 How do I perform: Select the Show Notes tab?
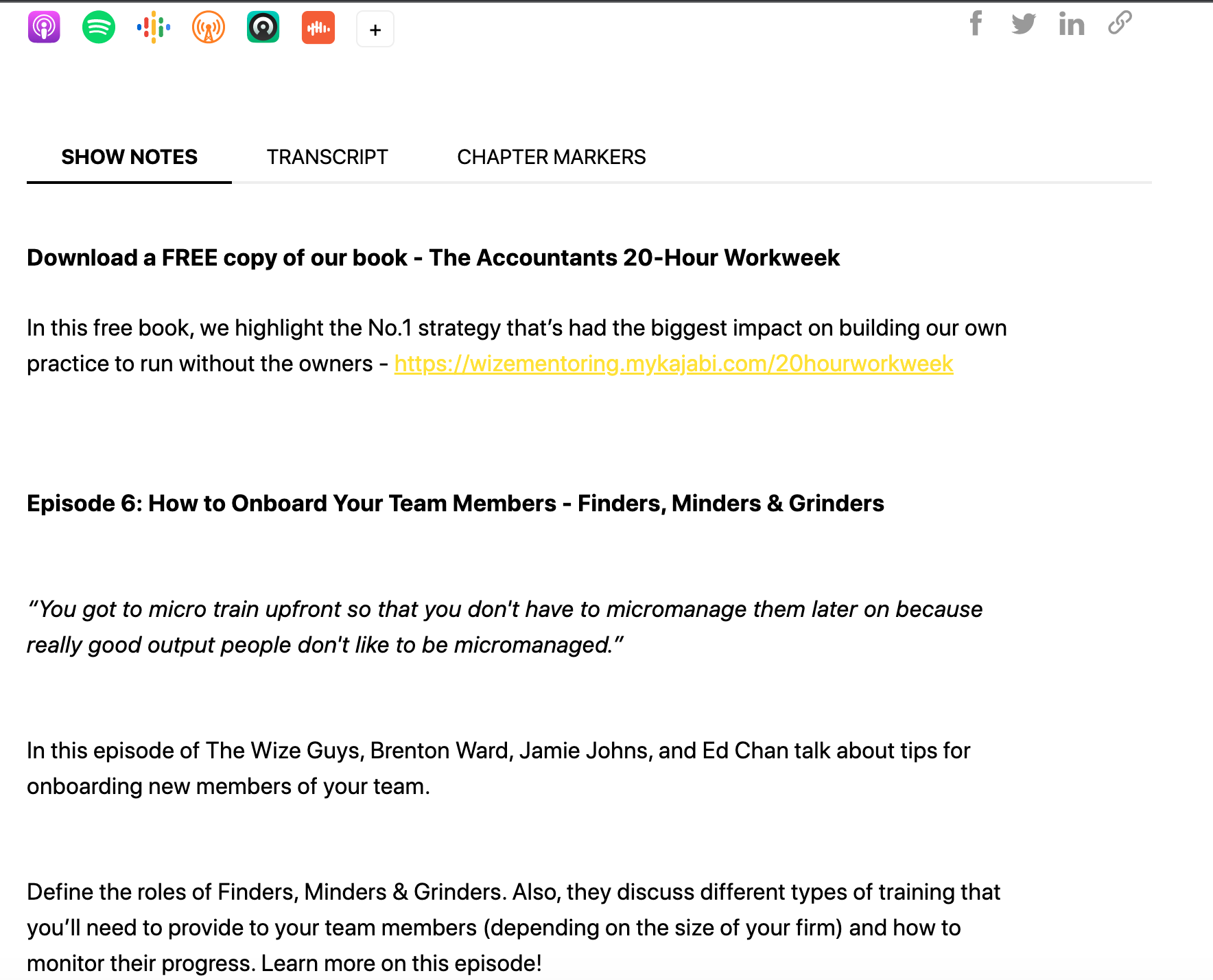[130, 157]
